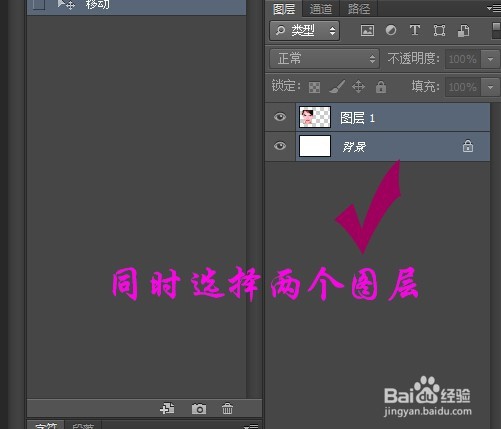Click the padlock on 背景 layer

[x=468, y=146]
